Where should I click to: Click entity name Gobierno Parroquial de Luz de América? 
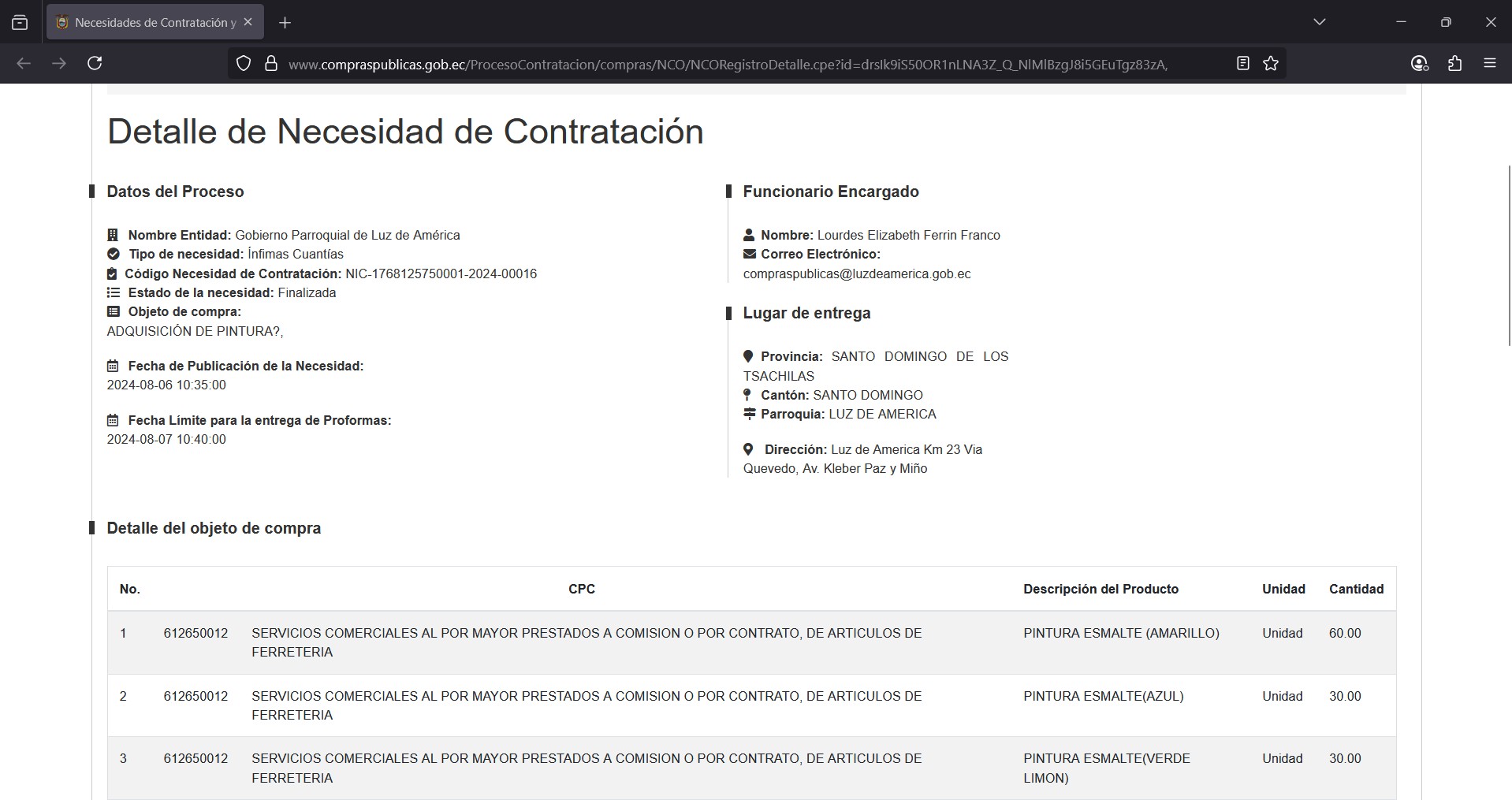348,235
